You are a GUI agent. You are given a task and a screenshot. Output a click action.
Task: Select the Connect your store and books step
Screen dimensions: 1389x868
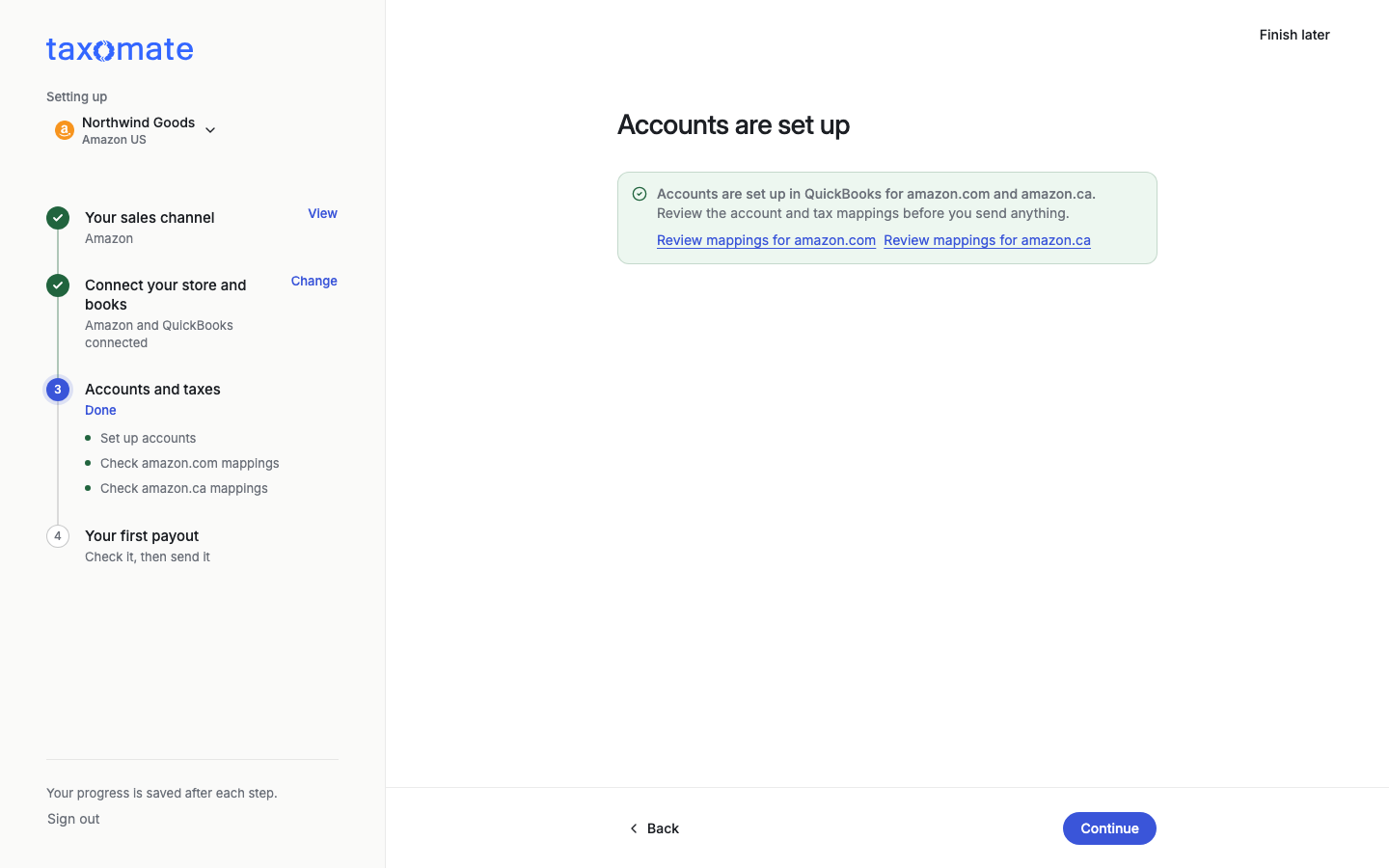tap(166, 294)
